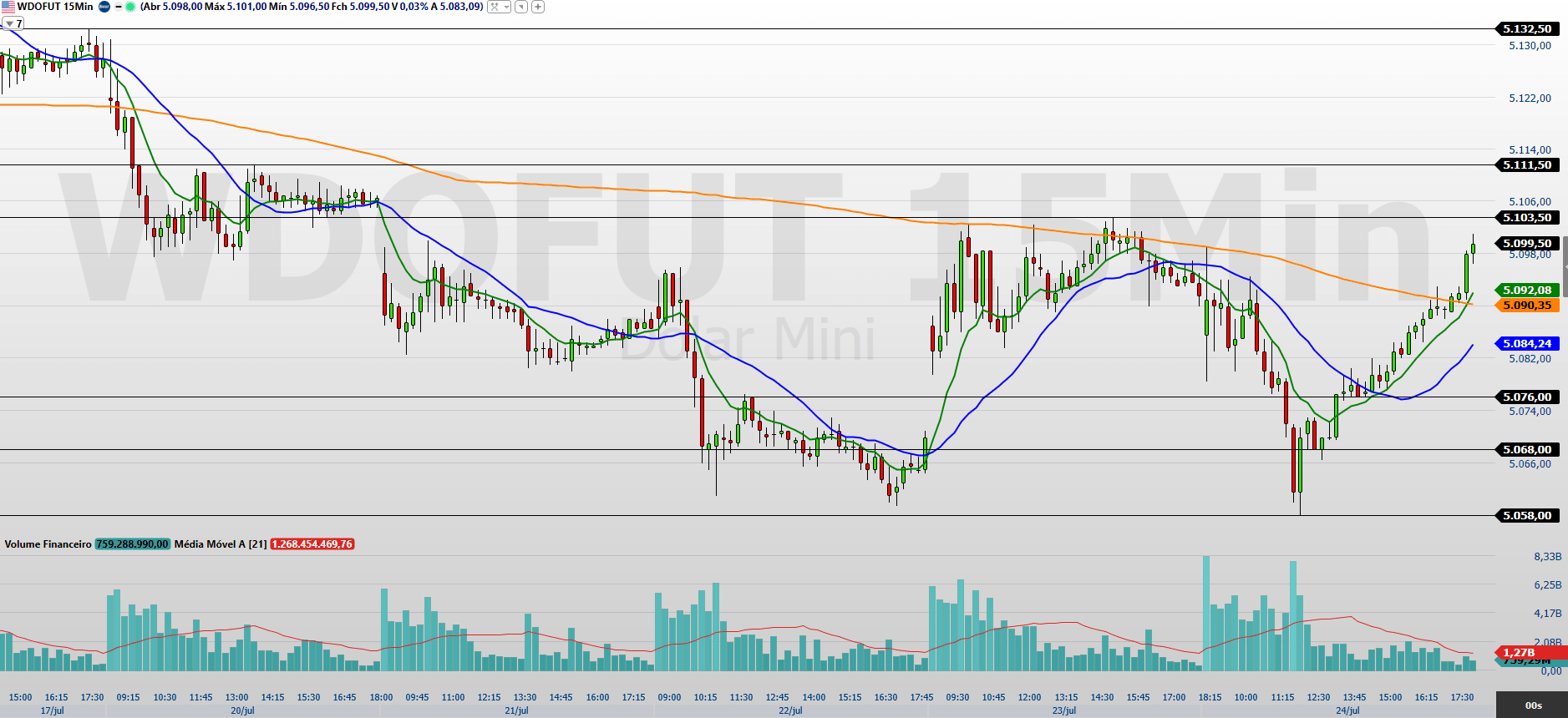Click the 24/jul date label on time axis
Screen dimensions: 1568x718
pyautogui.click(x=1347, y=710)
